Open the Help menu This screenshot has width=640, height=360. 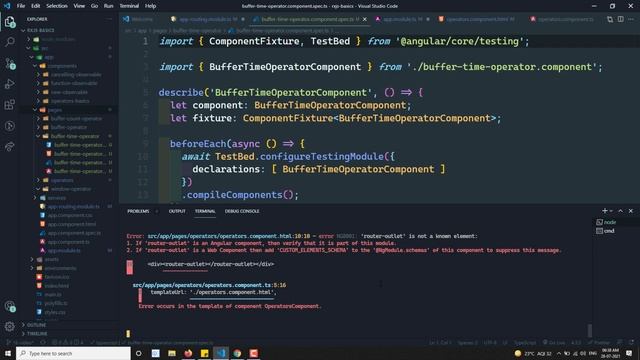click(151, 6)
